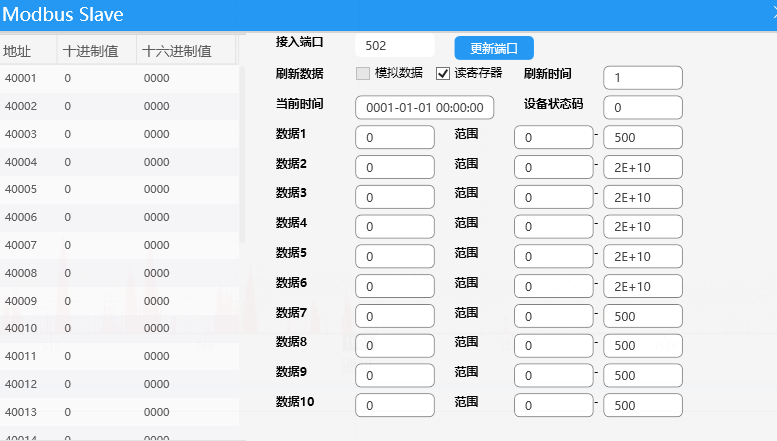Click 数据1 range minimum field
This screenshot has height=441, width=777.
click(554, 137)
